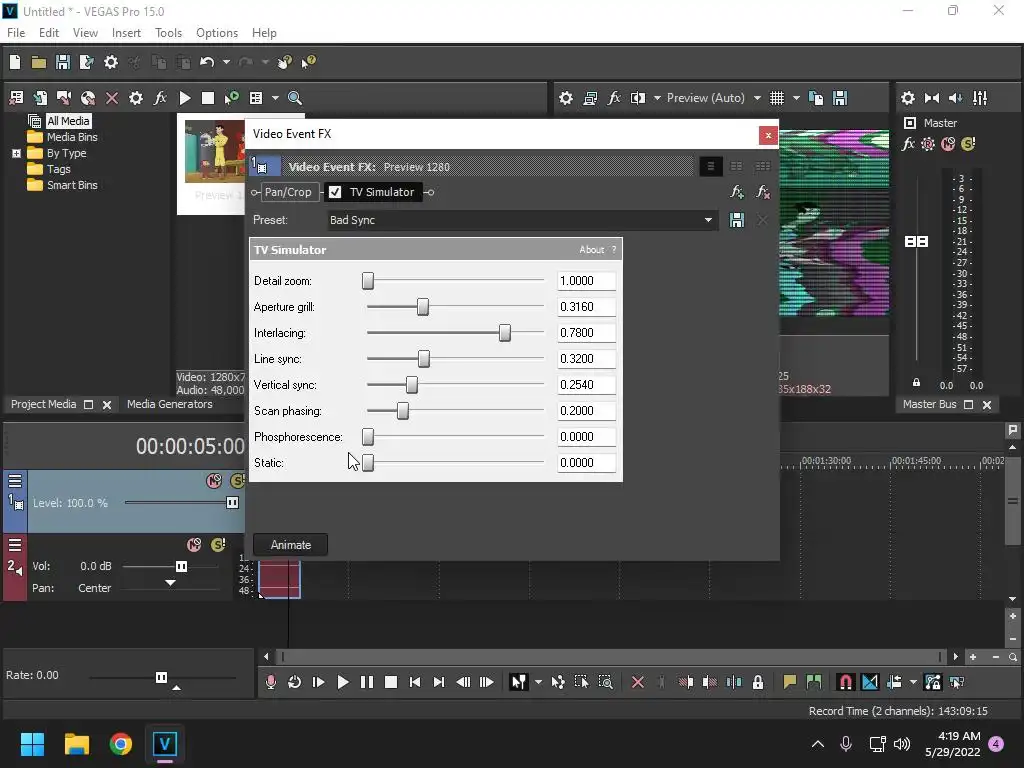The image size is (1024, 768).
Task: Toggle split screen view in preview
Action: (x=638, y=98)
